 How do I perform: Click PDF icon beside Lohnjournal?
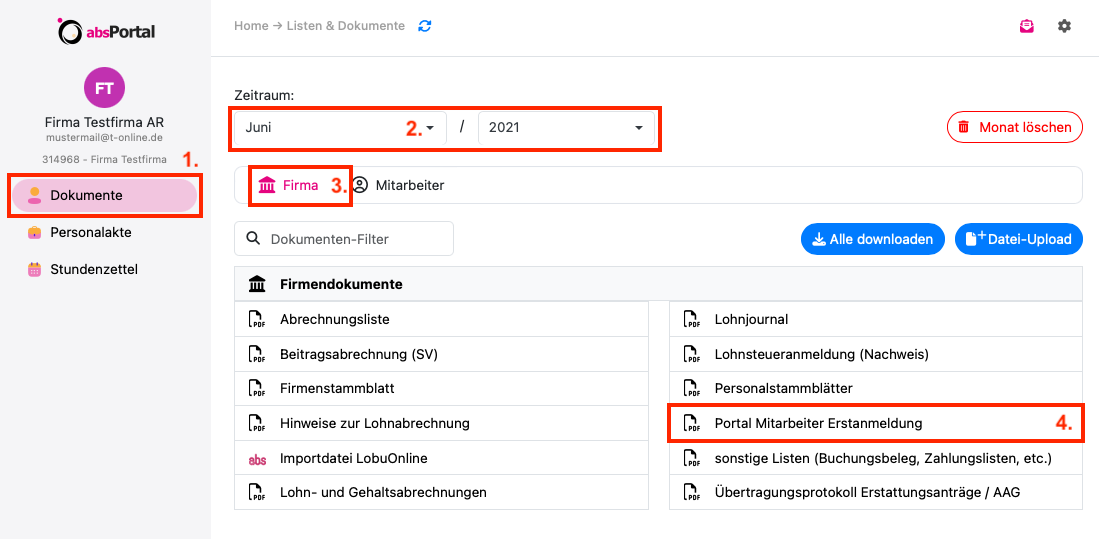click(692, 320)
